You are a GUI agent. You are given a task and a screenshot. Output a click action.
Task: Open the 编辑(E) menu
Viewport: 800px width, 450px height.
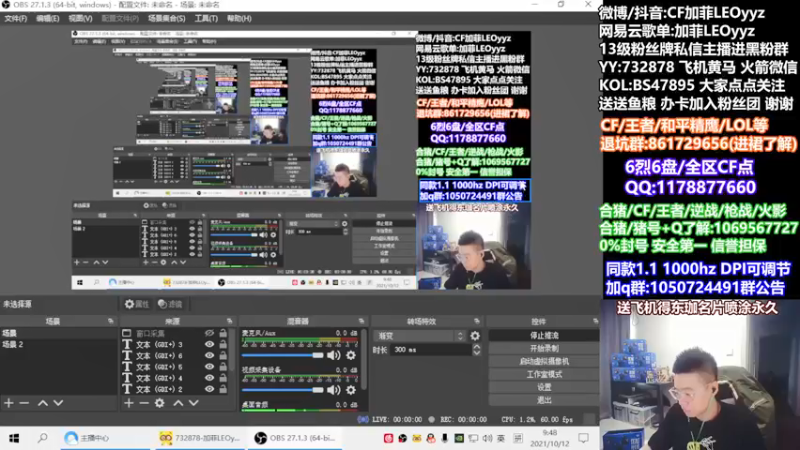click(x=47, y=18)
